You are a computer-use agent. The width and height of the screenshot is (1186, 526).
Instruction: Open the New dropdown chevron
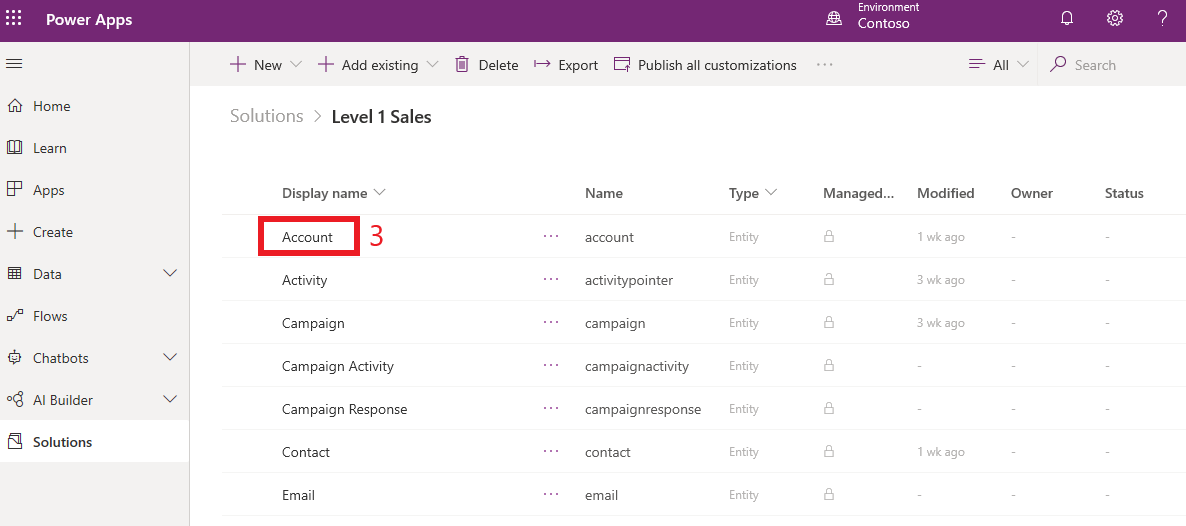point(296,65)
